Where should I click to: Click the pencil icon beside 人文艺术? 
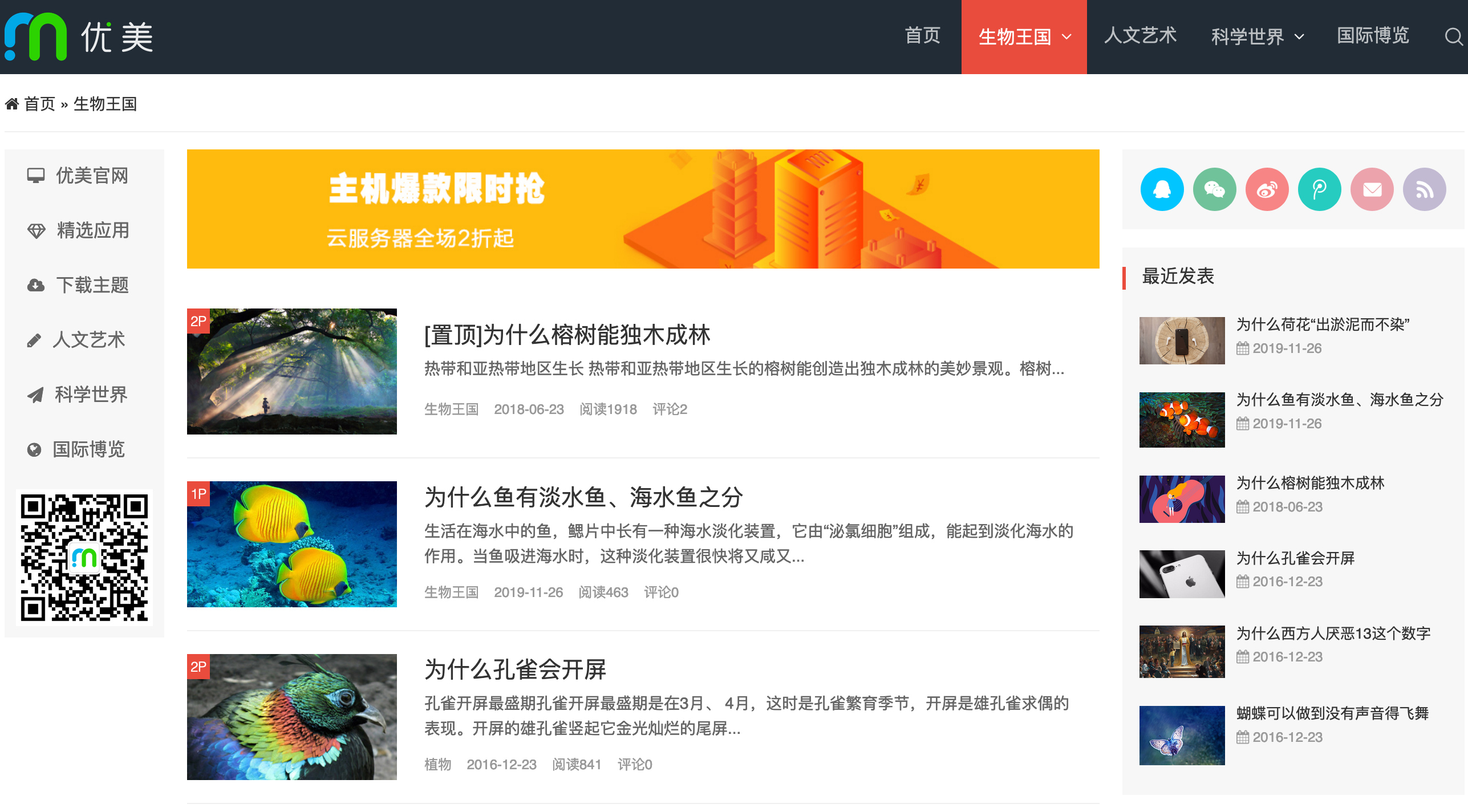[x=34, y=340]
